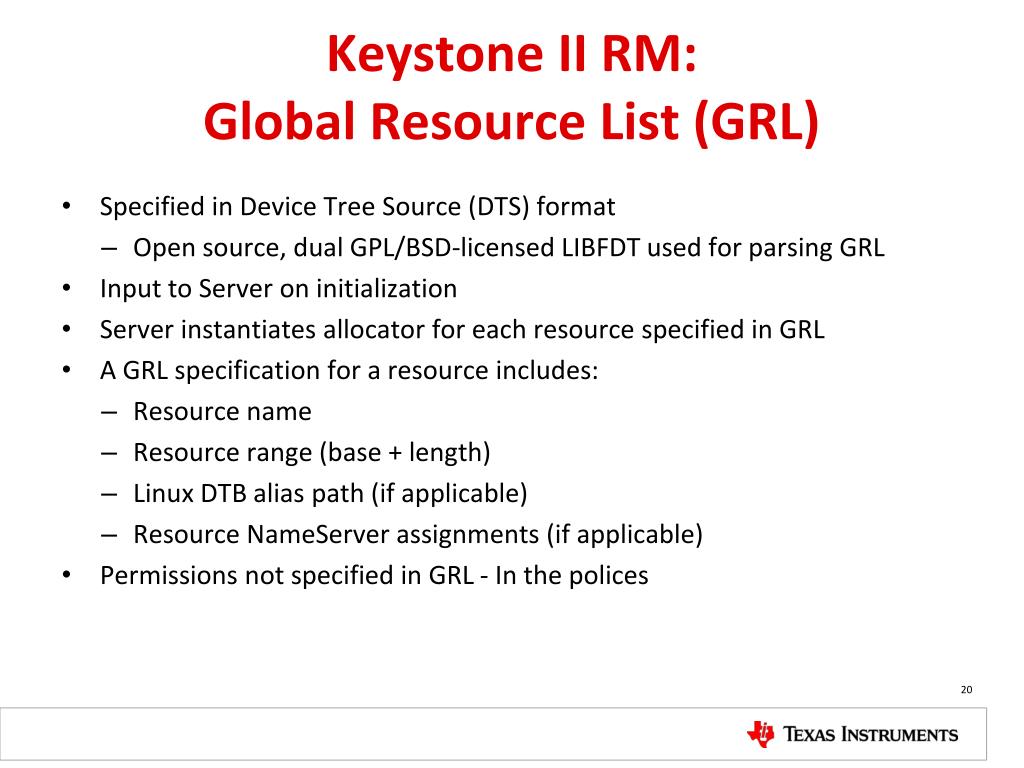Click the sub-bullet about dual GPL/BSD-licensed LIBFDT

tap(509, 248)
